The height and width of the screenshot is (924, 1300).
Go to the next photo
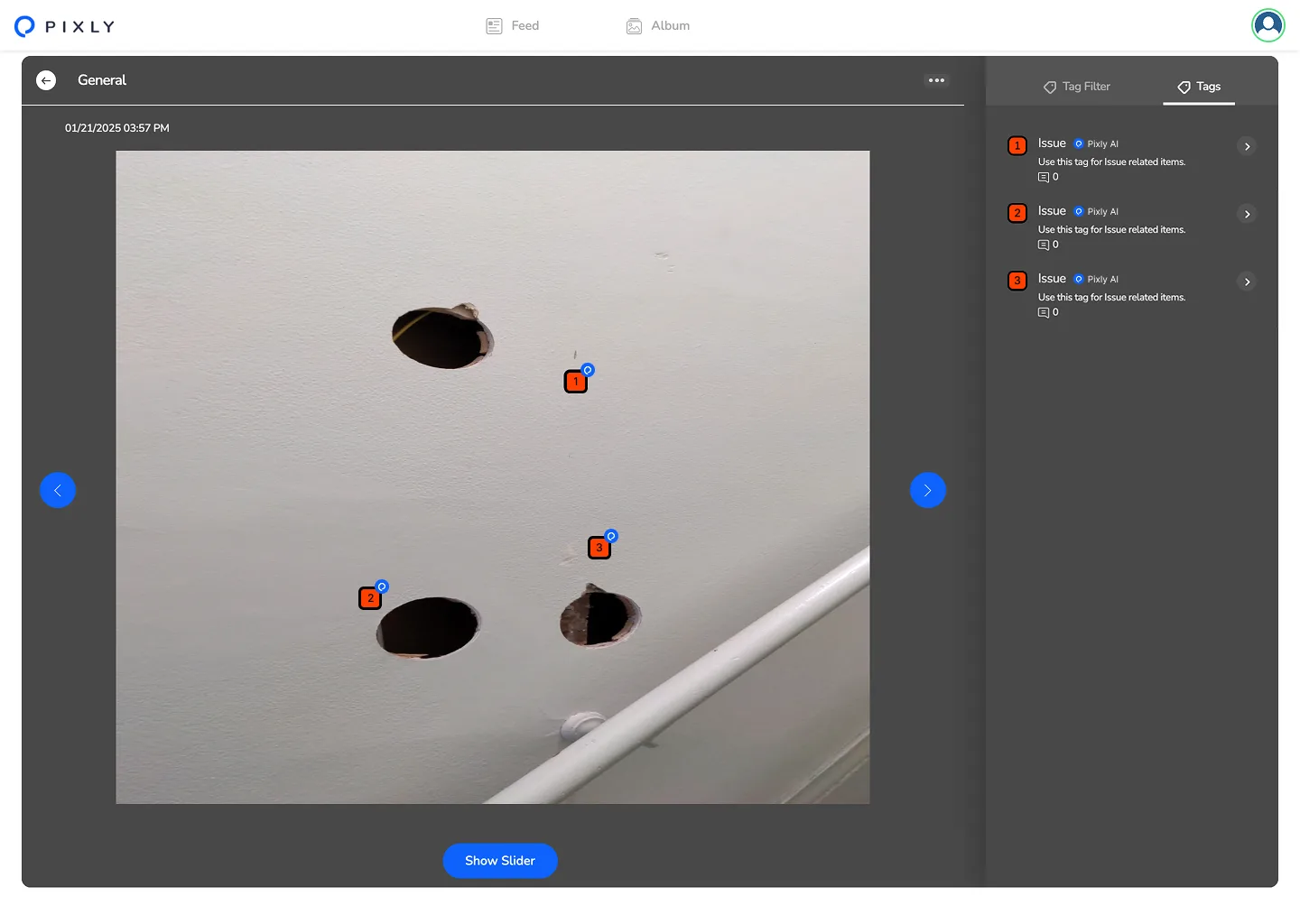[927, 490]
